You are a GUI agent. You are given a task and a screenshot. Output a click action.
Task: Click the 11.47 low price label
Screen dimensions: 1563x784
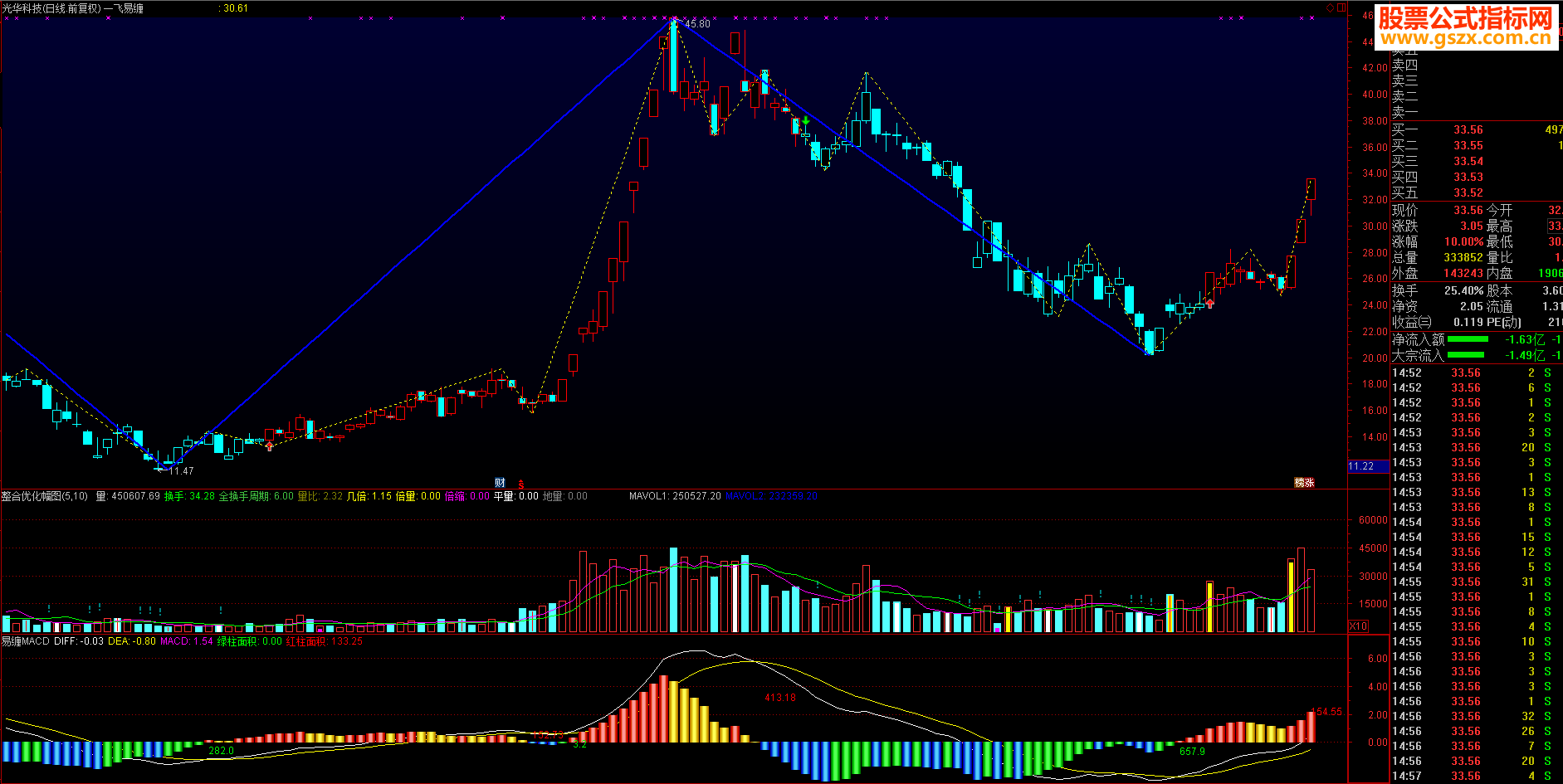[x=181, y=471]
